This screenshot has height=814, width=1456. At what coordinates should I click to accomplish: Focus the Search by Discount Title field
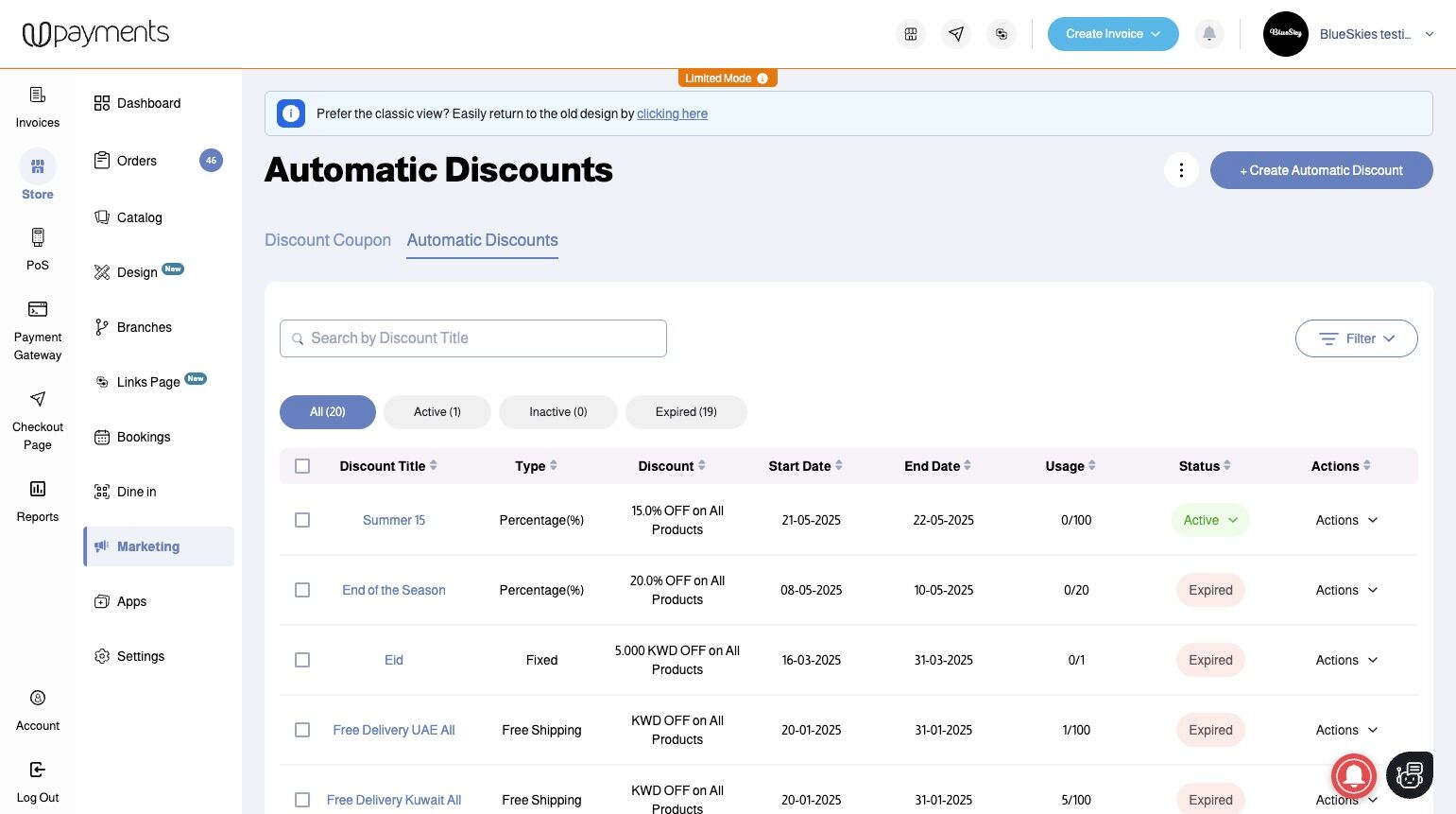[x=473, y=338]
